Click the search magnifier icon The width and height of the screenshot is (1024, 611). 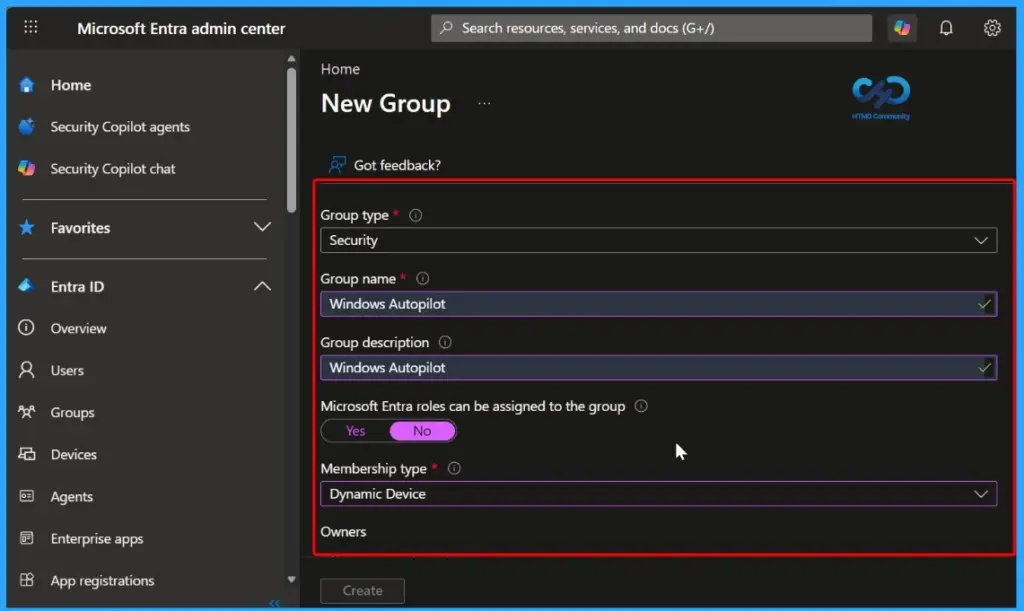click(446, 27)
